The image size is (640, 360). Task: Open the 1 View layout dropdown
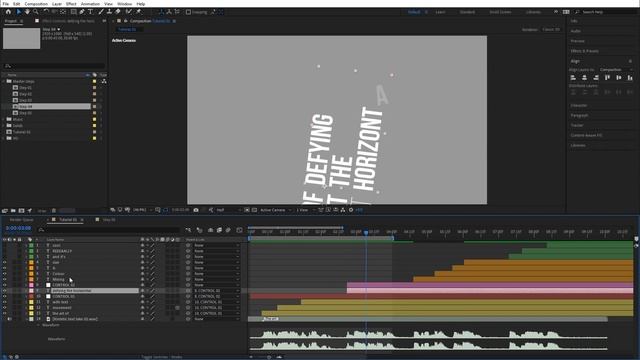tap(304, 210)
